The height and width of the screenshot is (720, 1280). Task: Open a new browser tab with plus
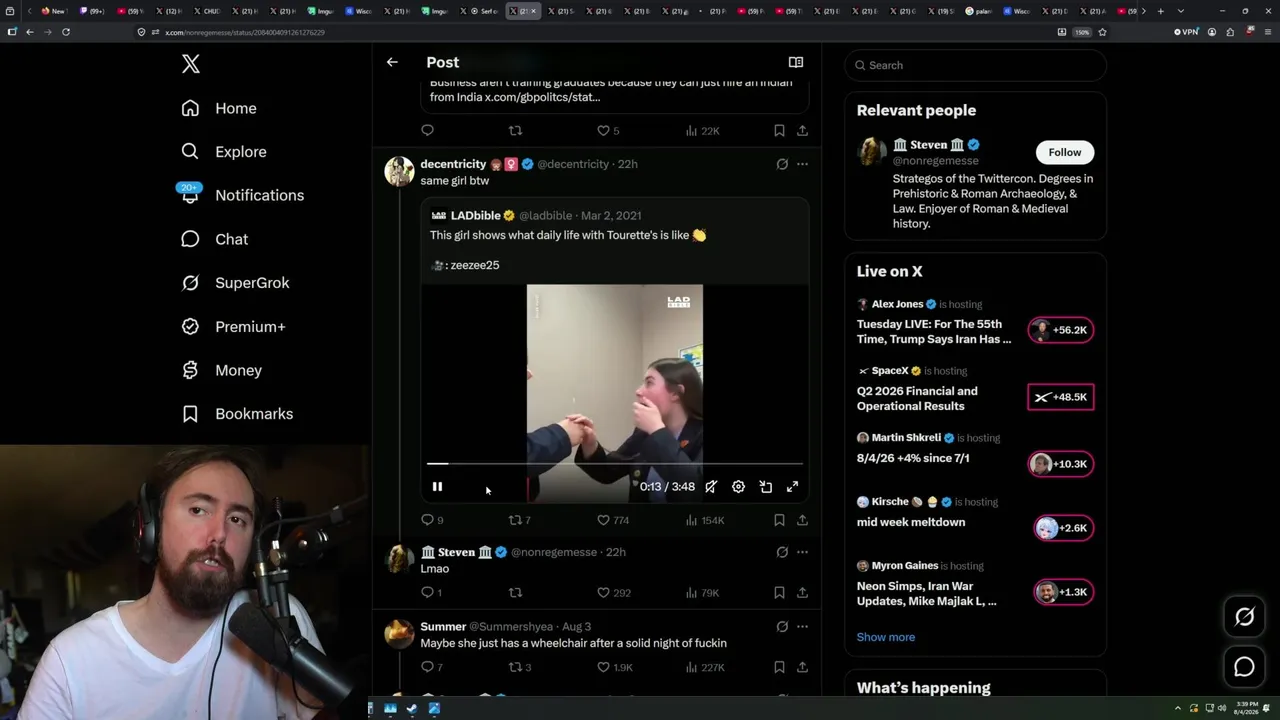click(1160, 11)
